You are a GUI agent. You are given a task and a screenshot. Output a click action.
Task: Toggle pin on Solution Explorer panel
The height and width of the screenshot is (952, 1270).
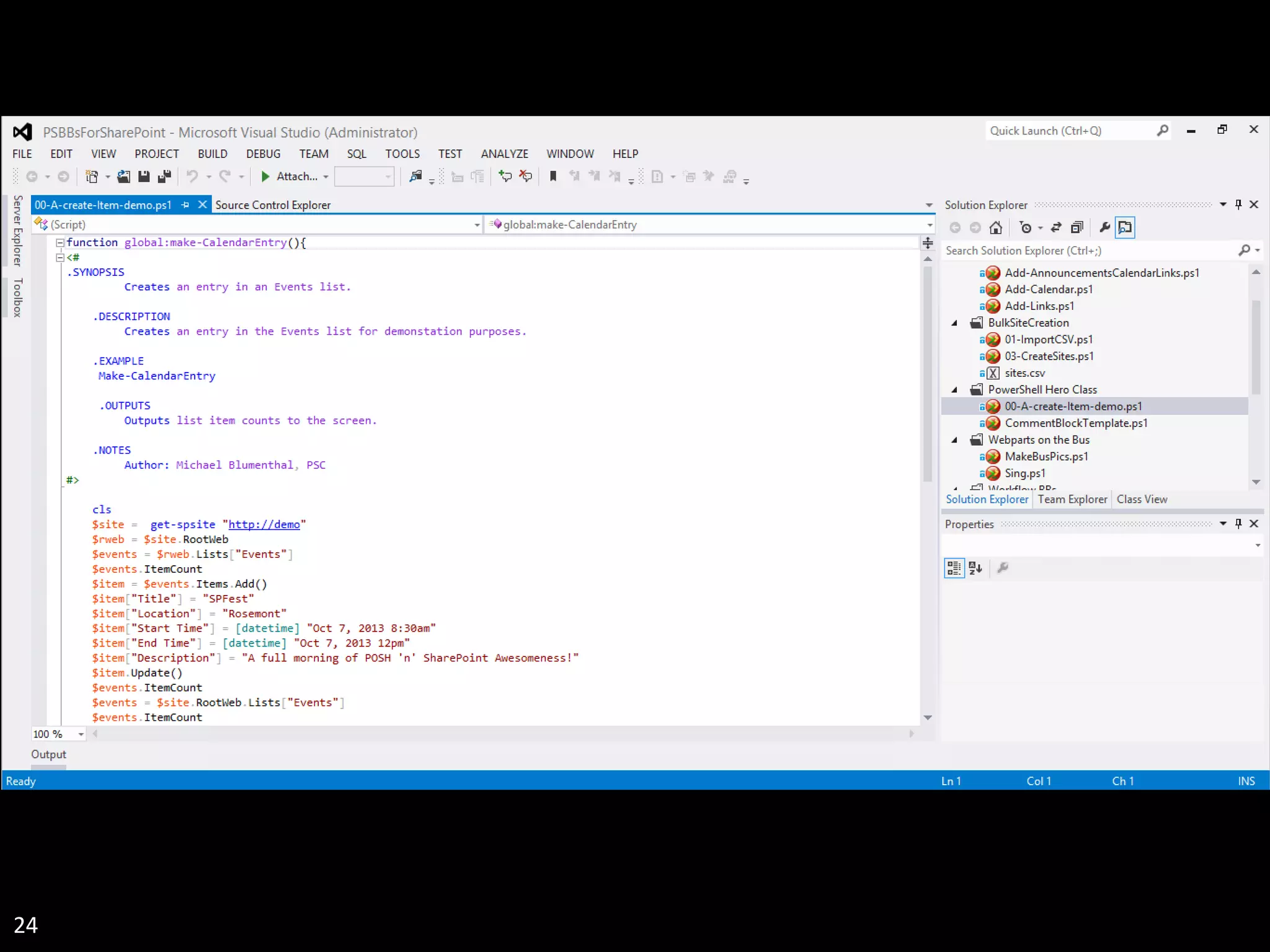[1238, 205]
